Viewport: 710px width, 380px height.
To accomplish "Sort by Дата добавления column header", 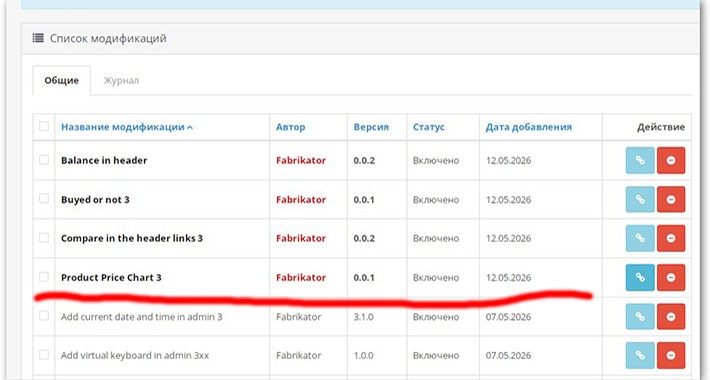I will pyautogui.click(x=529, y=127).
